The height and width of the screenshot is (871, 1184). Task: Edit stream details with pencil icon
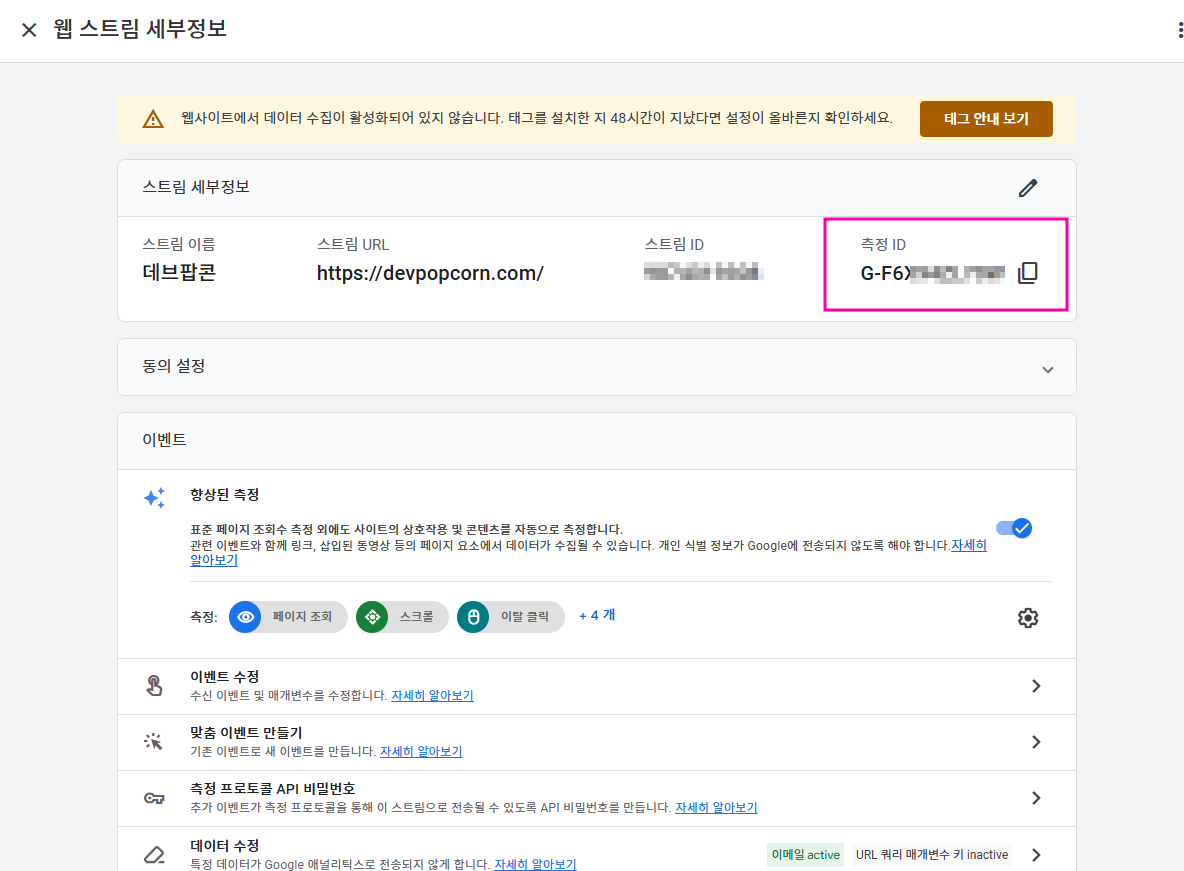pos(1028,188)
